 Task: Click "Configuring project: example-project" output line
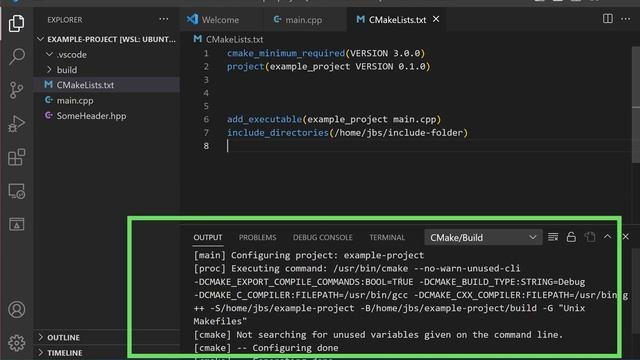click(x=309, y=255)
